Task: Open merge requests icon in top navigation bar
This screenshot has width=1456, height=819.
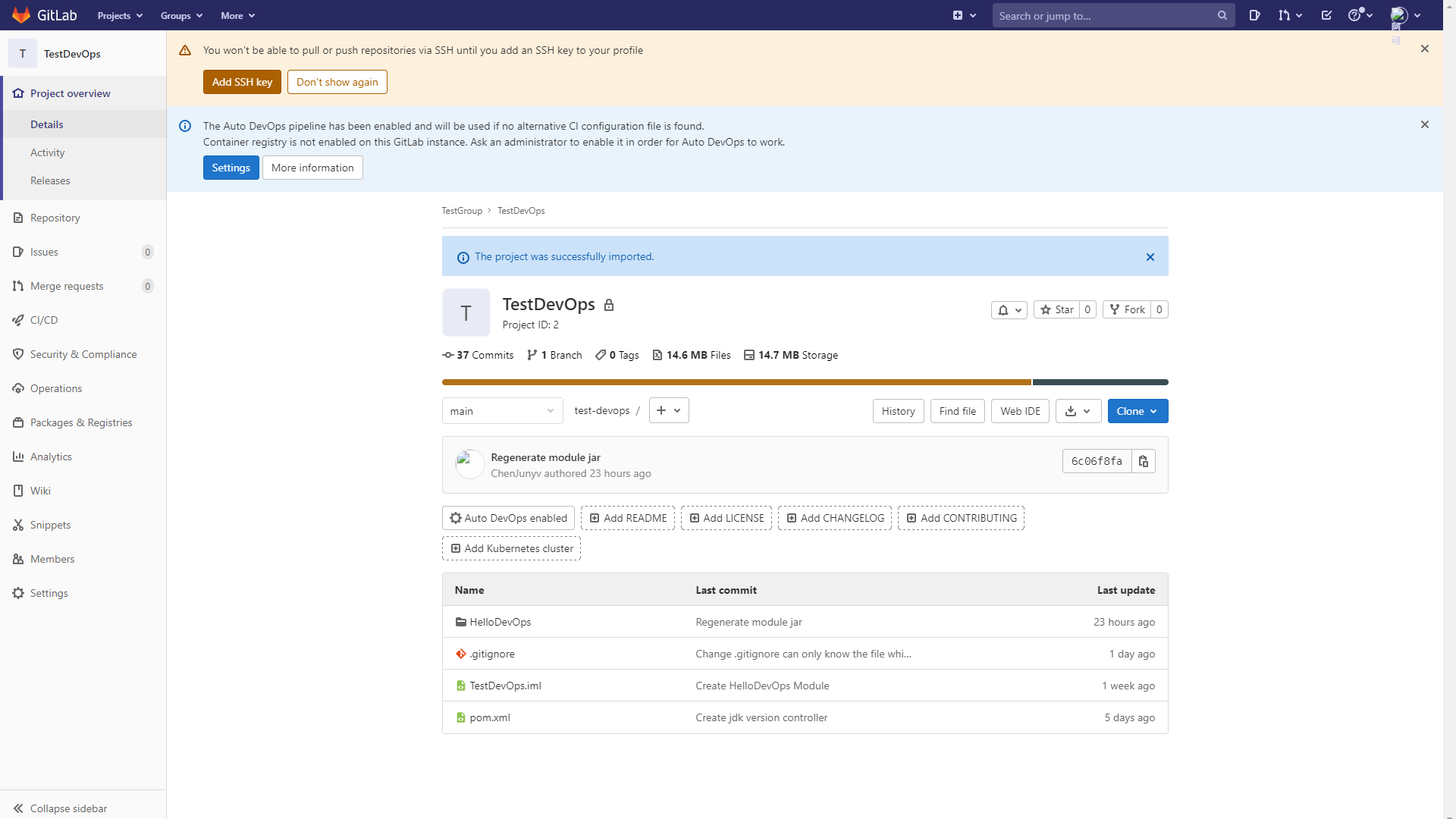Action: (x=1289, y=15)
